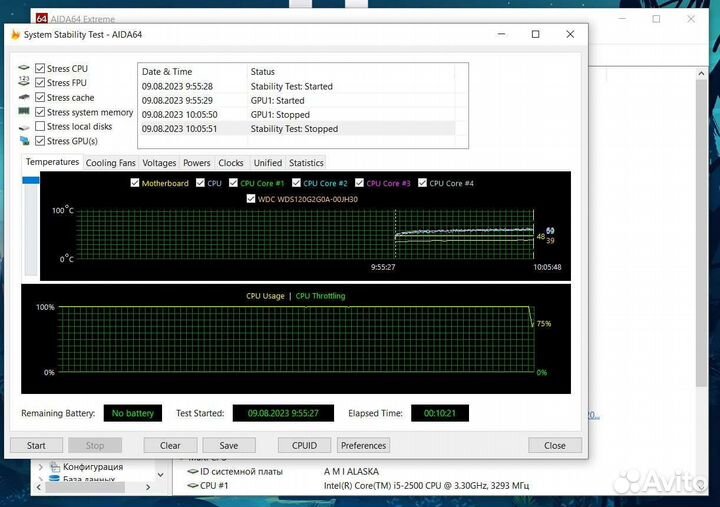The width and height of the screenshot is (720, 507).
Task: Toggle CPU Core #2 graph checkbox
Action: coord(296,183)
